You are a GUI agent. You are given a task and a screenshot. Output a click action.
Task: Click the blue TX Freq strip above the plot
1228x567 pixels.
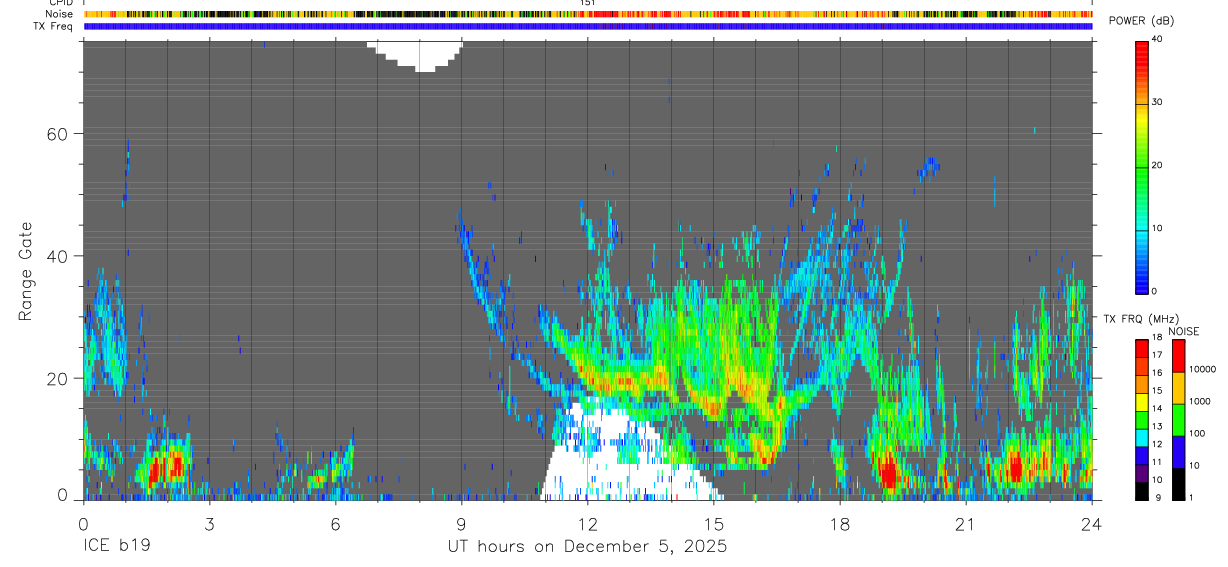pyautogui.click(x=588, y=26)
